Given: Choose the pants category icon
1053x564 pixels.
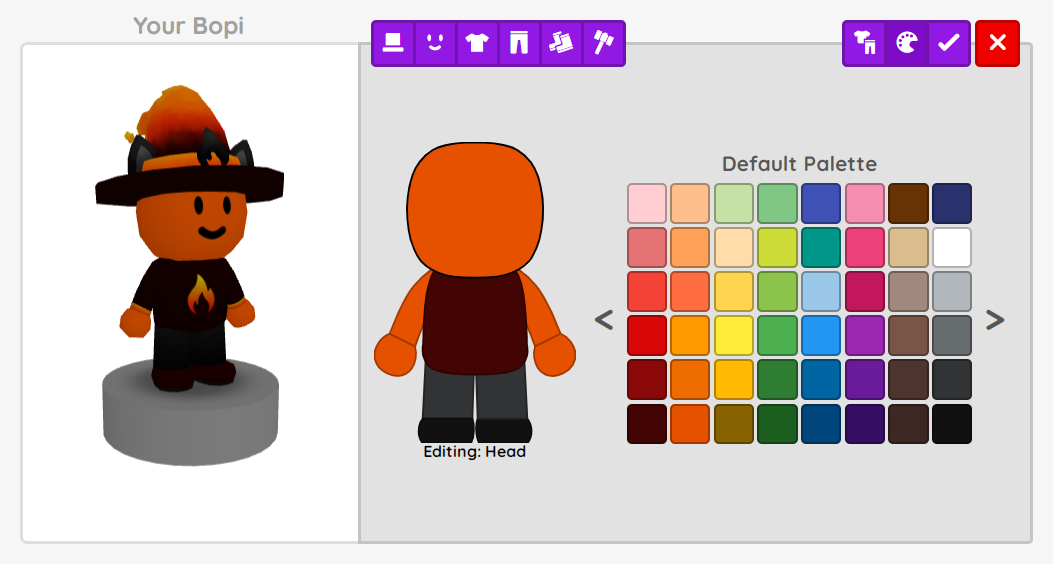Looking at the screenshot, I should point(519,44).
